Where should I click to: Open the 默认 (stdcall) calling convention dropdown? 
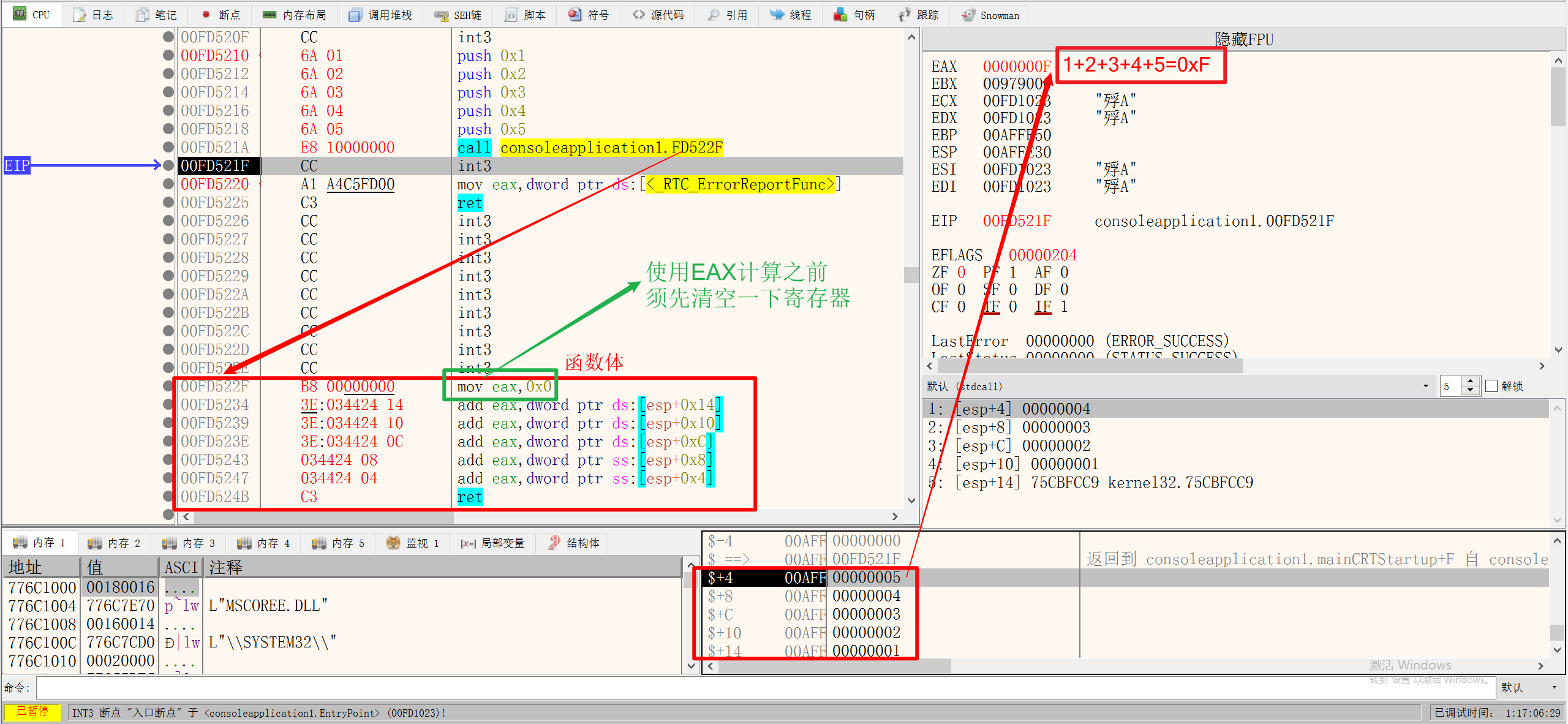(1425, 386)
